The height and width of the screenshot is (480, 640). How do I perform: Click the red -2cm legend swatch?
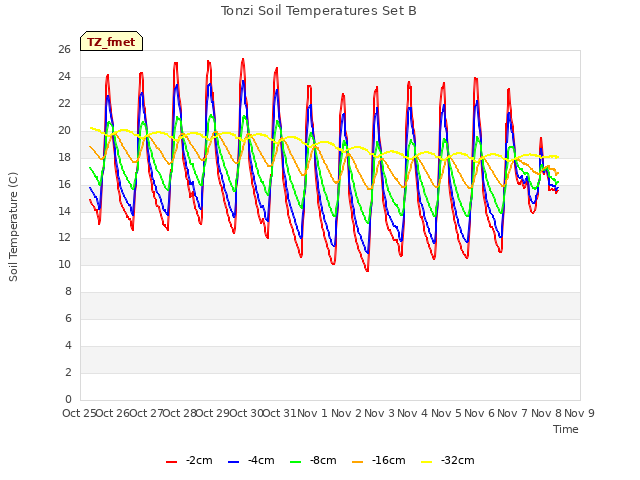pos(171,462)
